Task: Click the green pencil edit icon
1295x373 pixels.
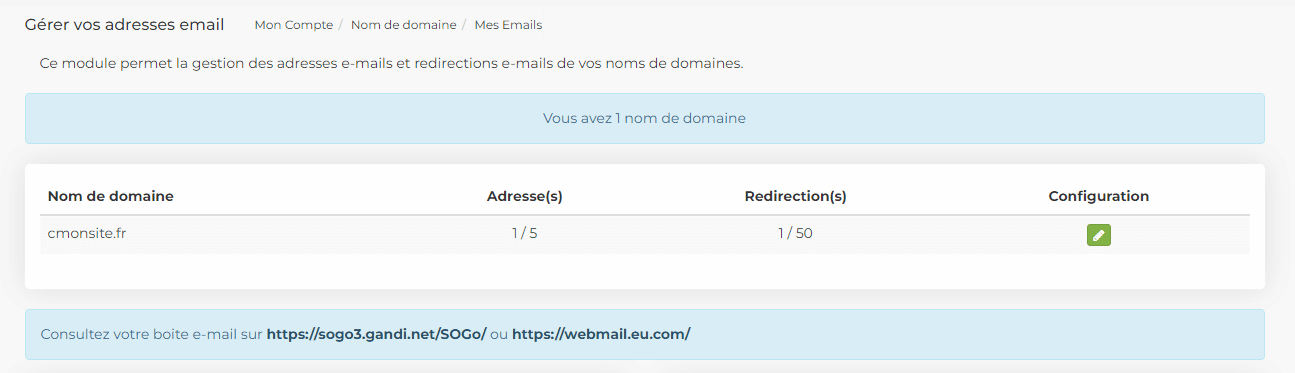Action: [1099, 235]
